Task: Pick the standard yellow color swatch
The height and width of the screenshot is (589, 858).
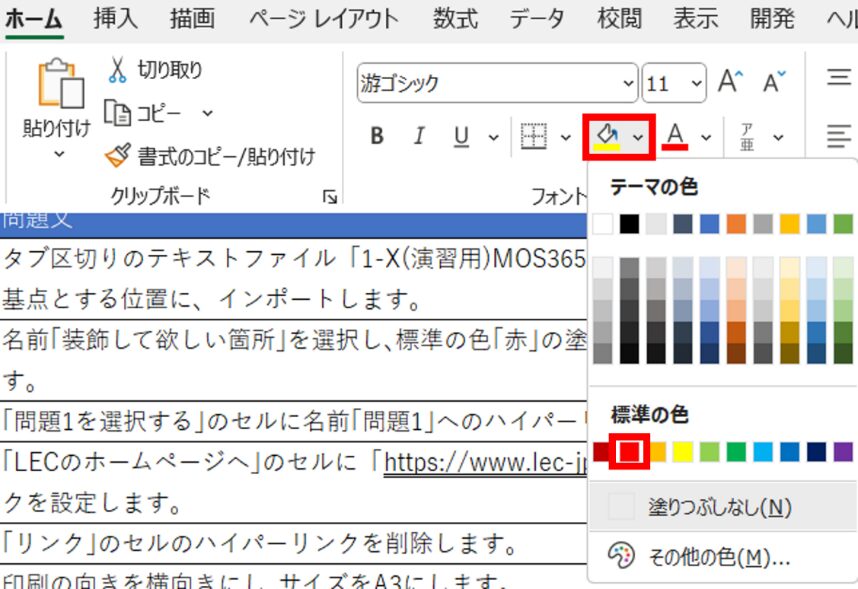Action: (683, 452)
